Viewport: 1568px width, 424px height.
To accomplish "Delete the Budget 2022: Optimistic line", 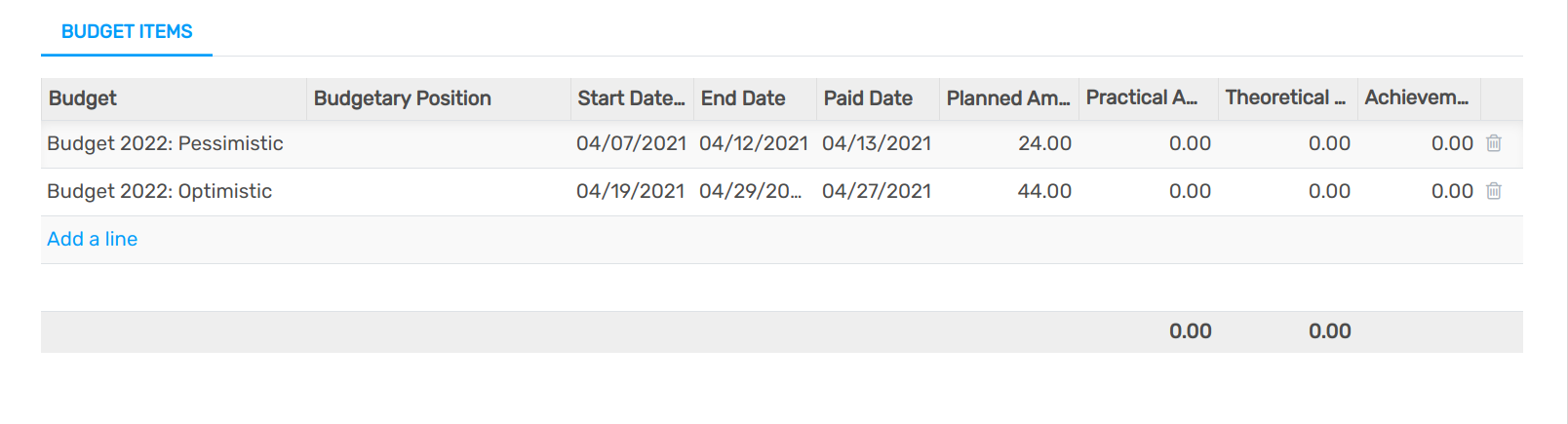I will tap(1493, 191).
